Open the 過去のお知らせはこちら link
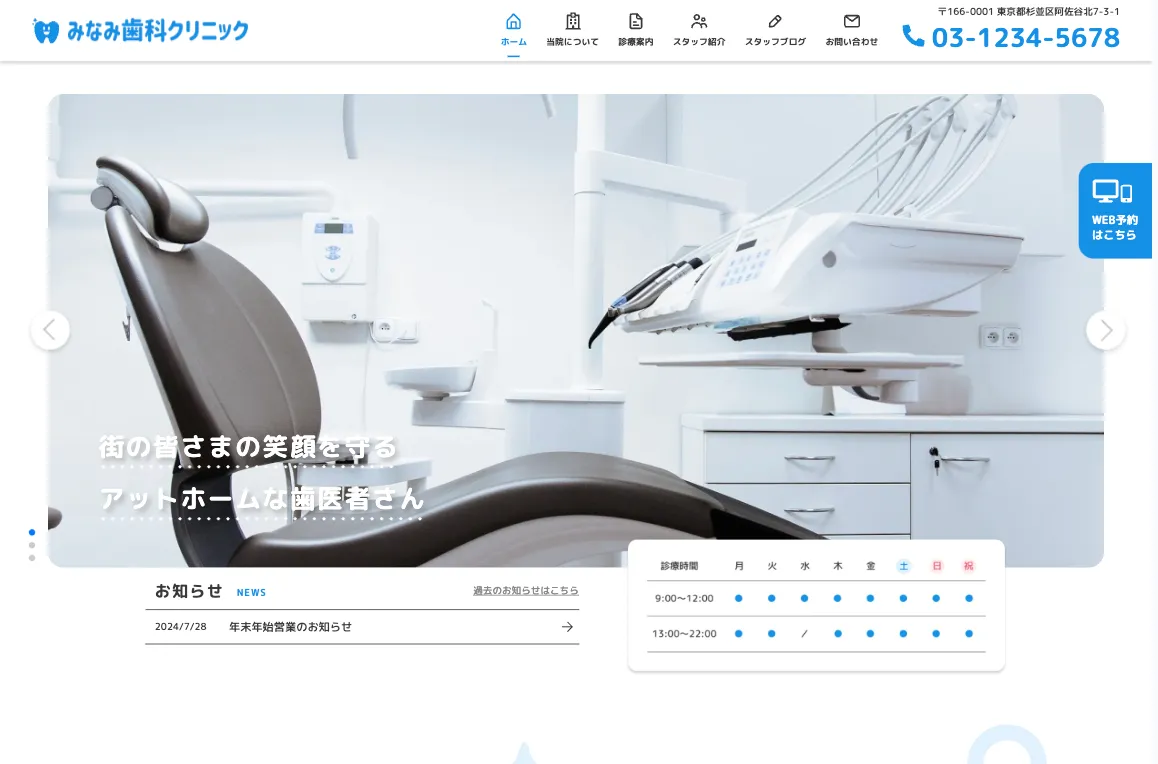 pos(525,591)
